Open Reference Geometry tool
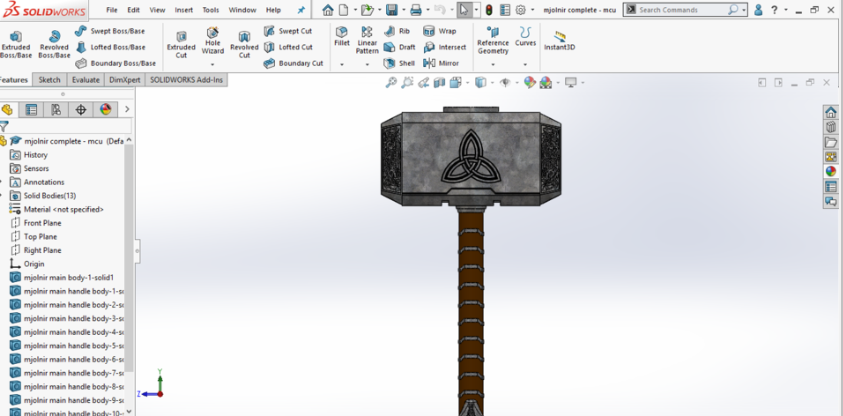This screenshot has height=416, width=843. point(493,40)
